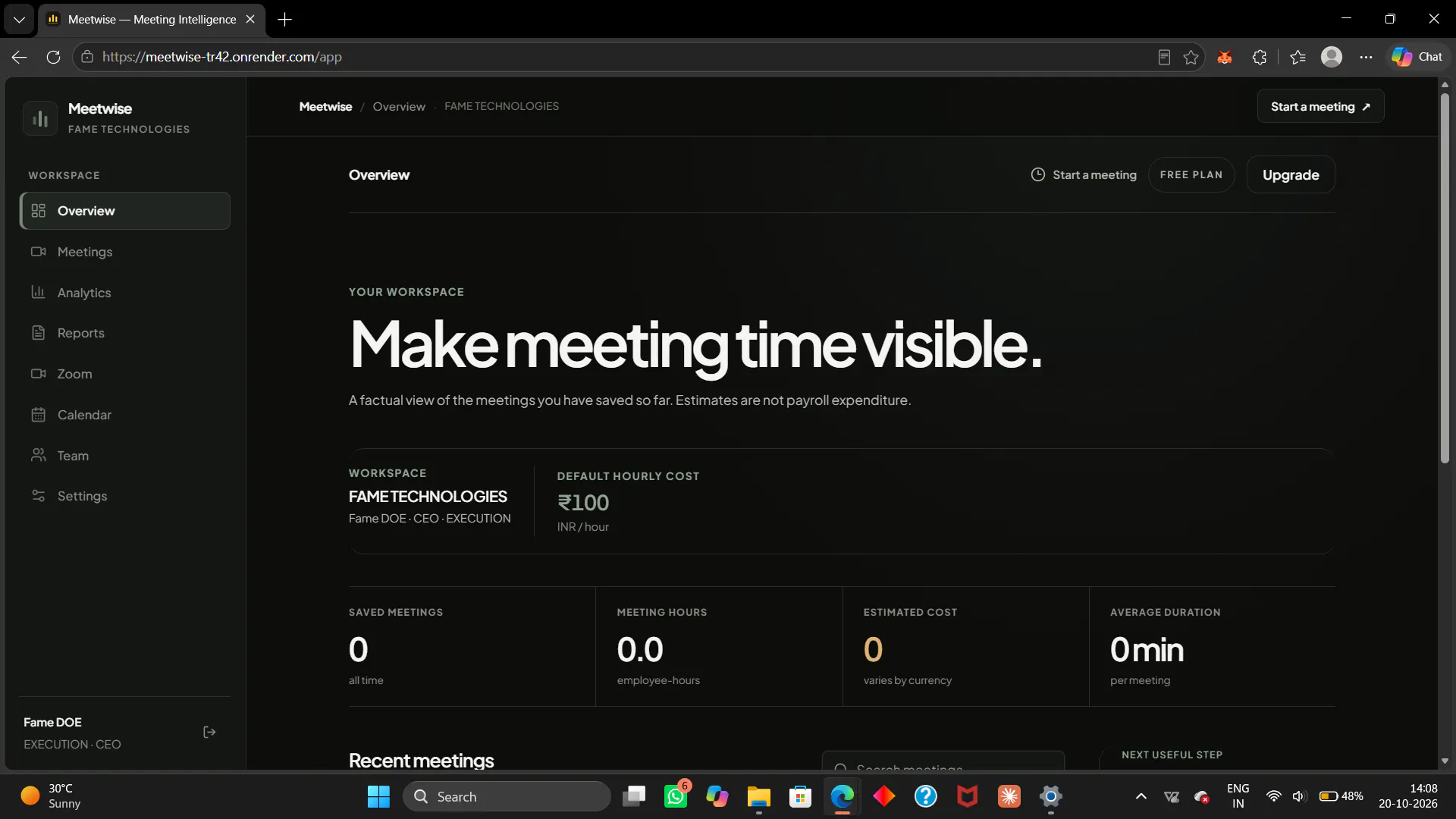Open the Copilot Chat button

click(1417, 57)
